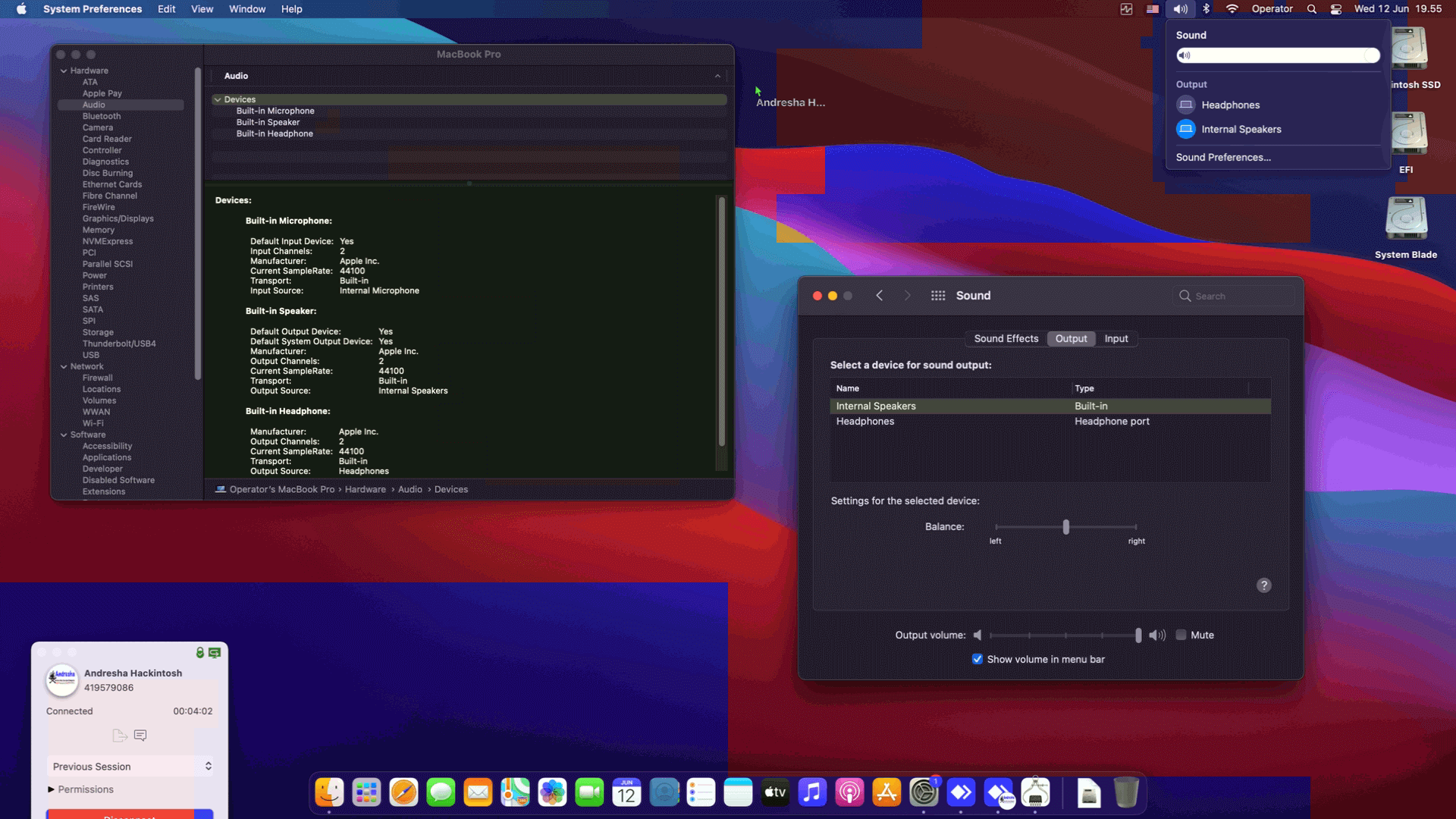Collapse Hardware section in System Information sidebar
Viewport: 1456px width, 819px height.
pyautogui.click(x=64, y=71)
